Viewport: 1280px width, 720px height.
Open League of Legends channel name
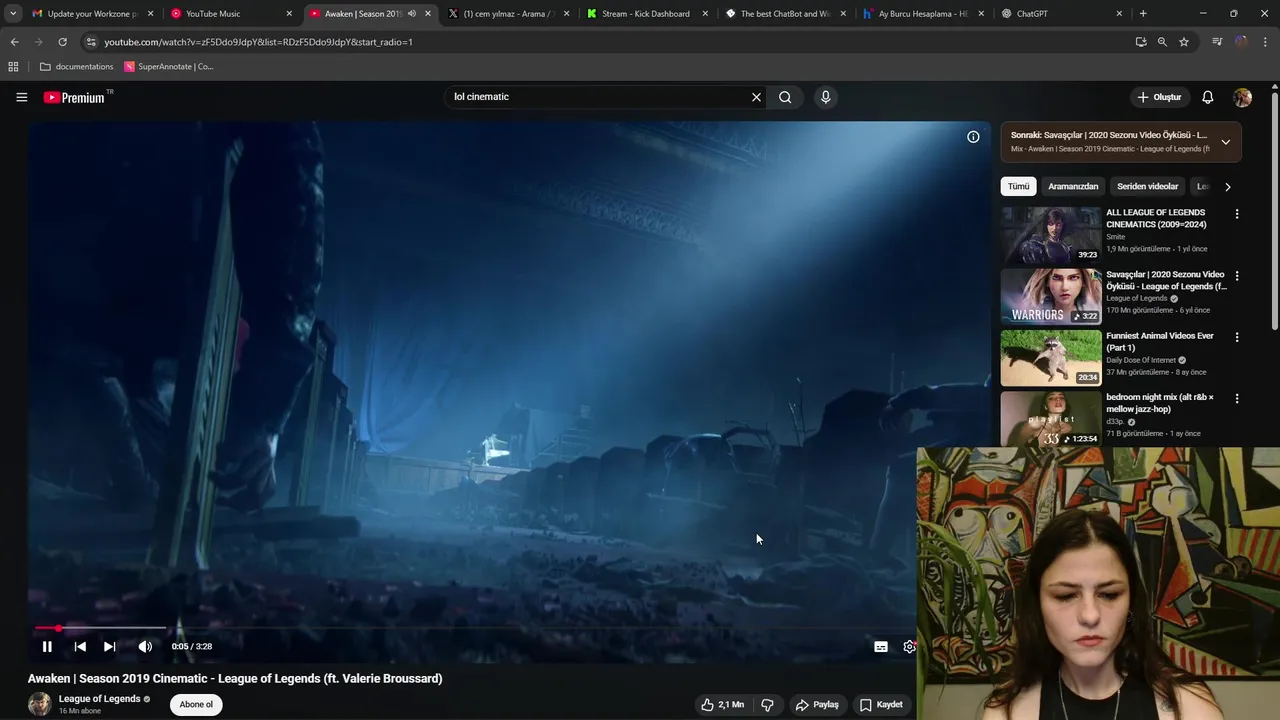pyautogui.click(x=99, y=699)
